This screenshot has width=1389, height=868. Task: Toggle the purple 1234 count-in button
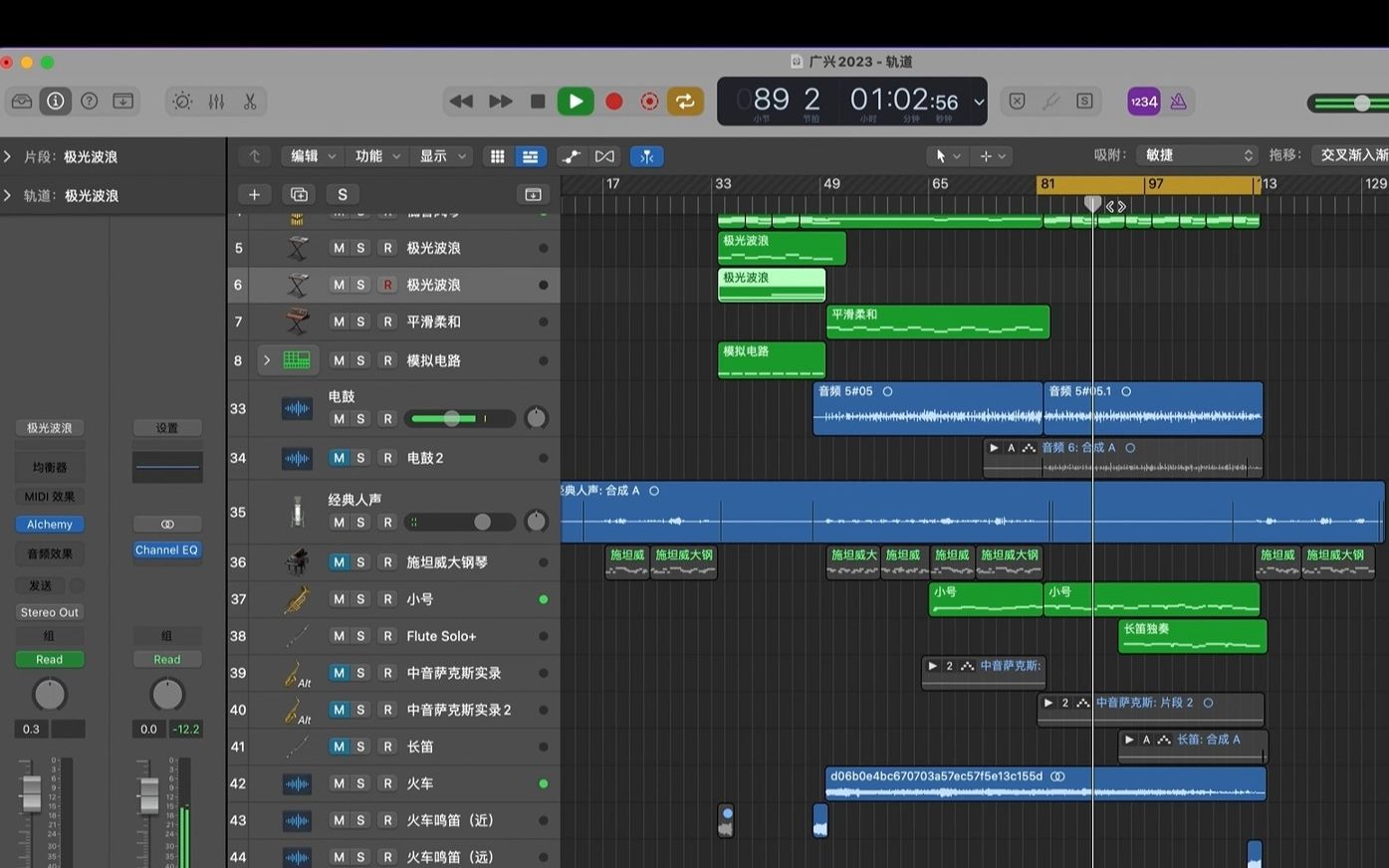click(x=1143, y=102)
